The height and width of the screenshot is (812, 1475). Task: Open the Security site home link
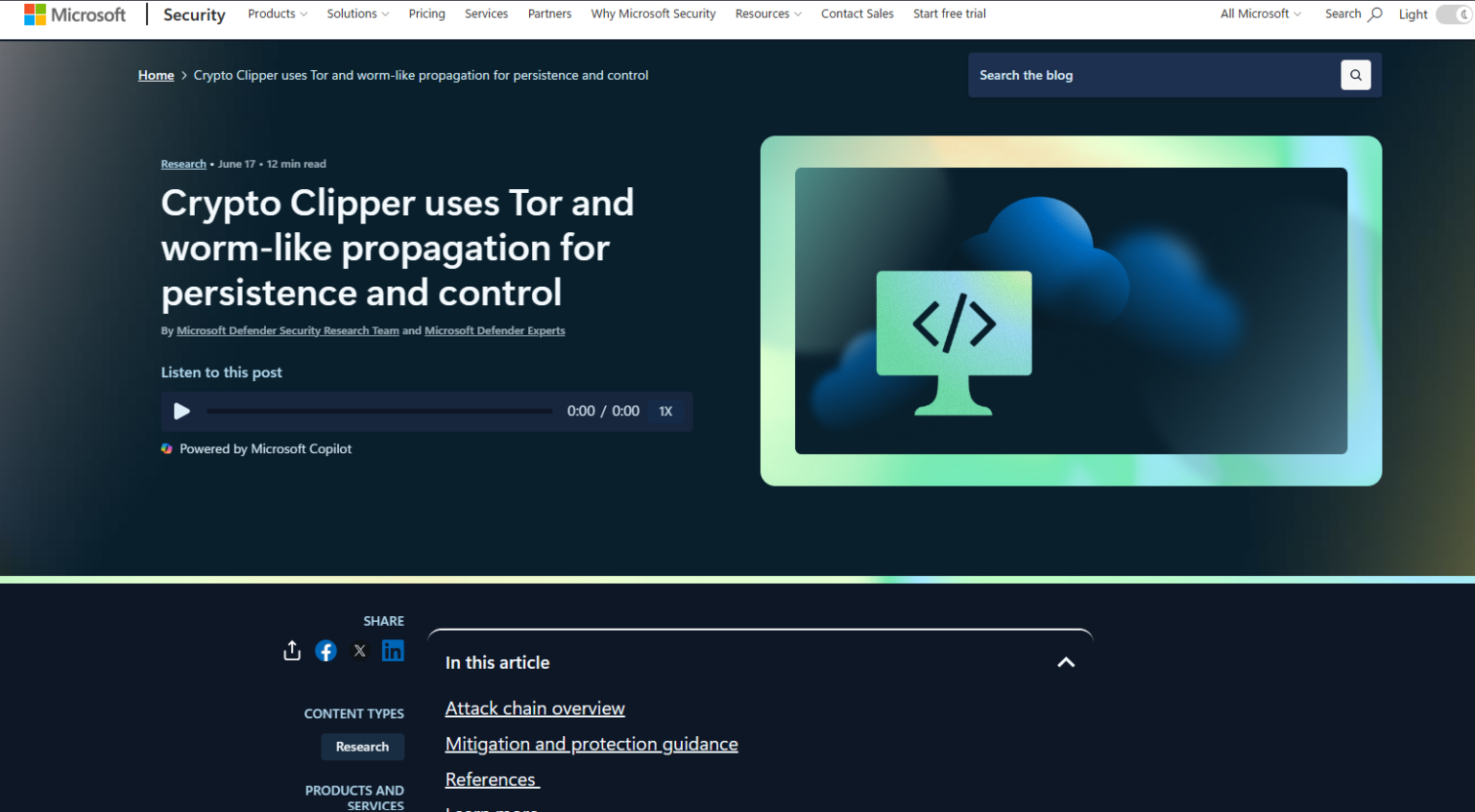coord(194,14)
